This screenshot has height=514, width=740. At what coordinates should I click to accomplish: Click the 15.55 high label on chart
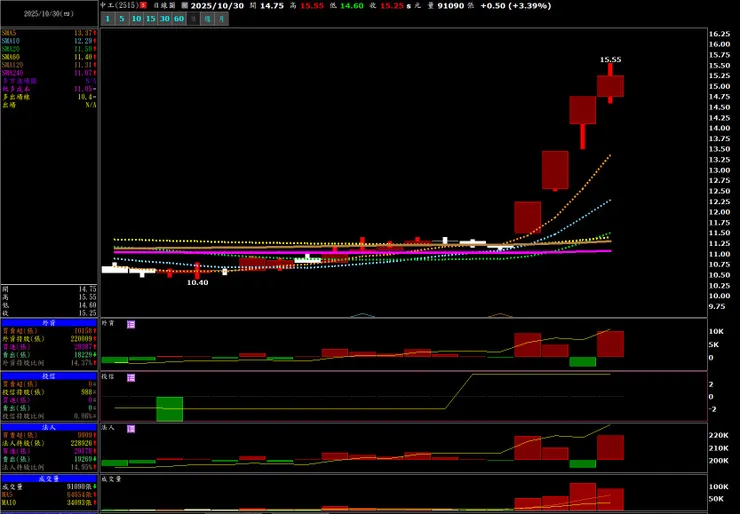point(610,59)
